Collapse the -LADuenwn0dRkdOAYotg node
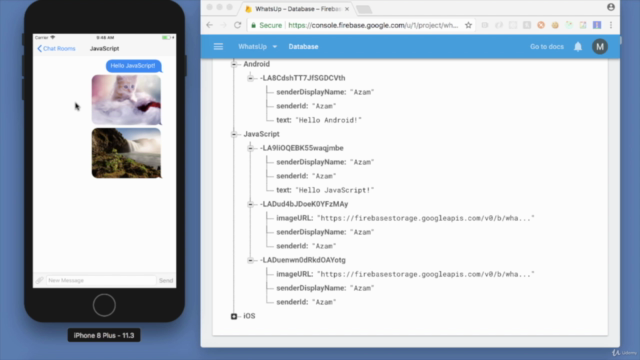The width and height of the screenshot is (640, 360). tap(250, 260)
